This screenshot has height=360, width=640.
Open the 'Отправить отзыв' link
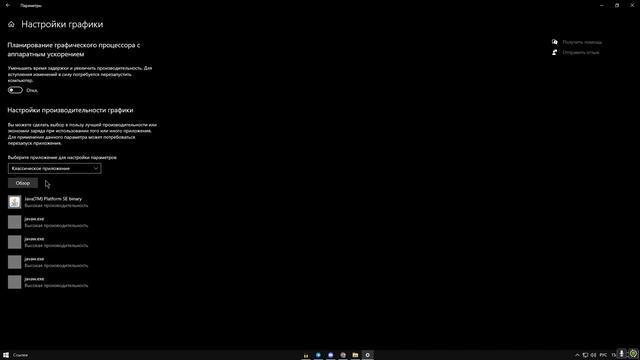[x=580, y=52]
